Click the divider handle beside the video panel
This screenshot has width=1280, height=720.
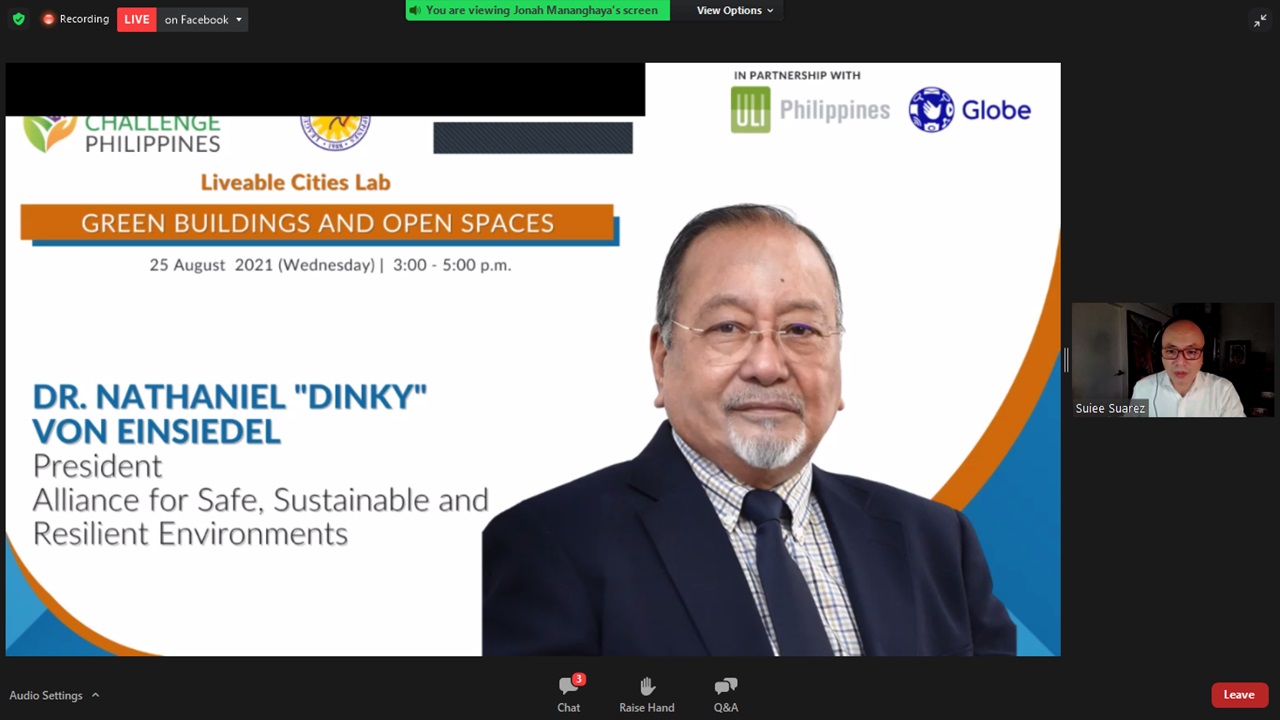(x=1066, y=359)
